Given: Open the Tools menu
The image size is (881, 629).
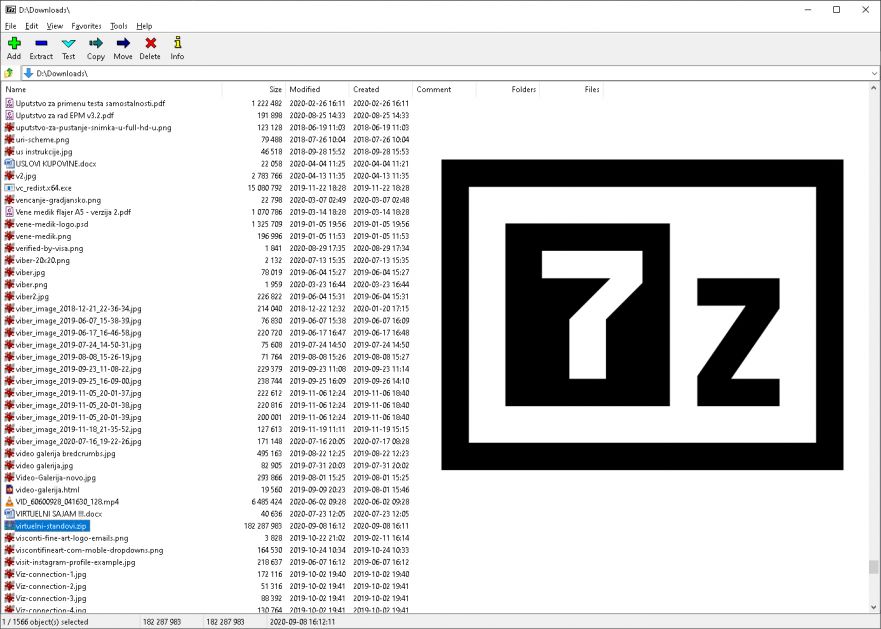Looking at the screenshot, I should point(118,25).
